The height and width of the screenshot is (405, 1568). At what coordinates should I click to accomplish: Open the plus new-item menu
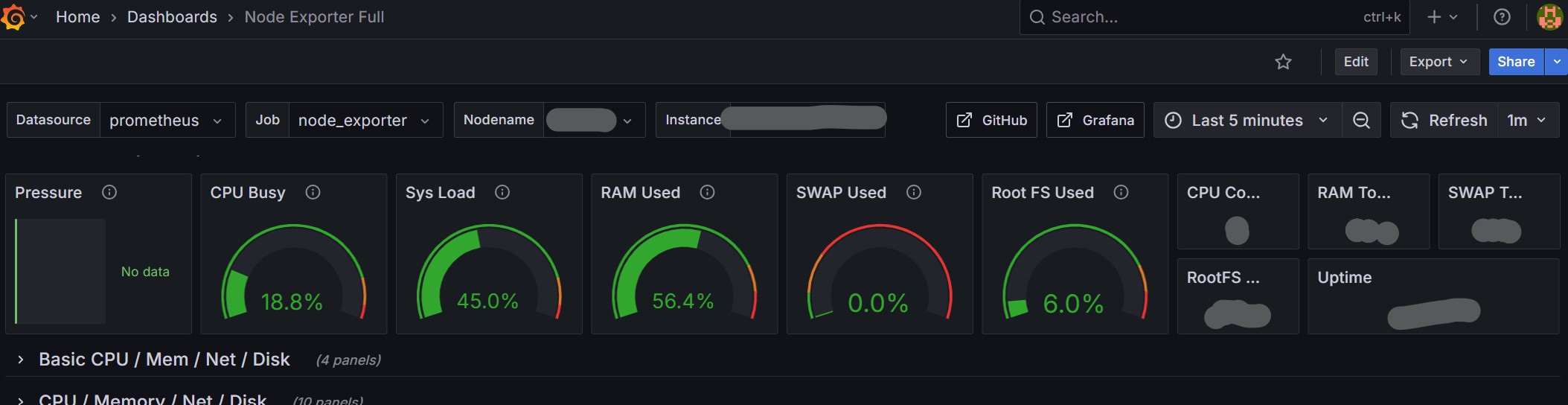[x=1442, y=17]
